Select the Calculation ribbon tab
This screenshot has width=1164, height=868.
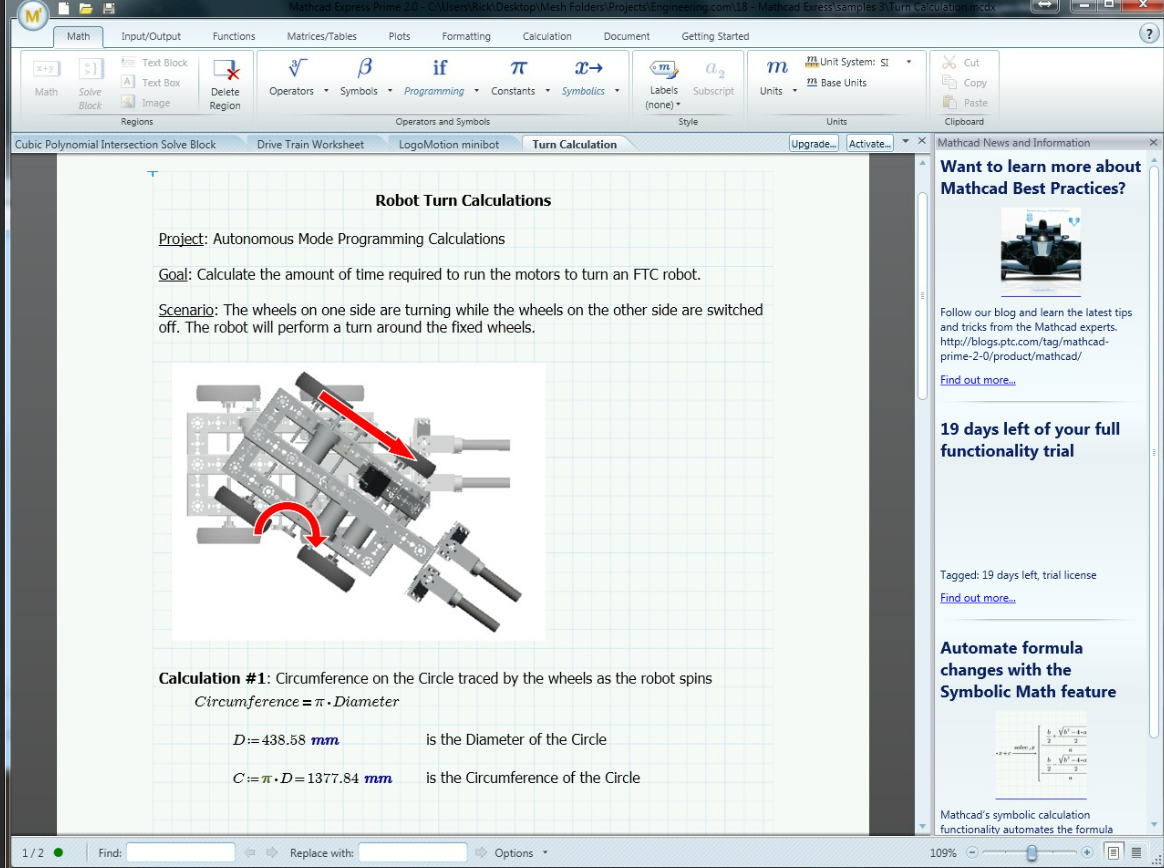click(547, 36)
